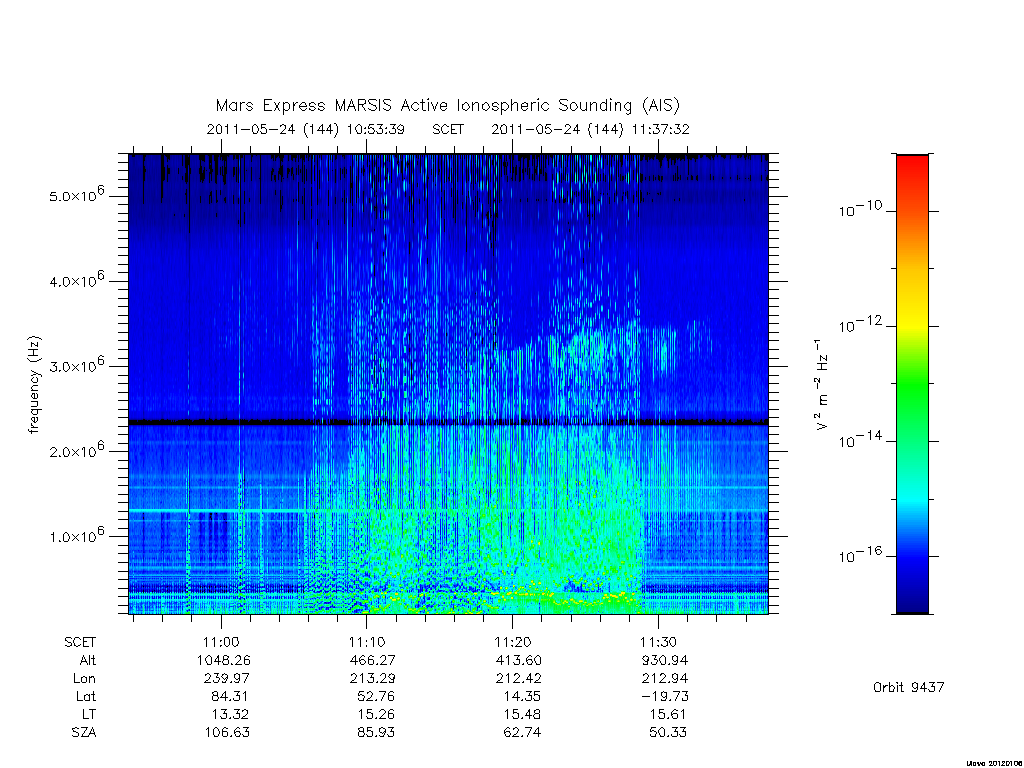This screenshot has height=768, width=1024.
Task: Click altitude value 466.27
Action: click(372, 660)
